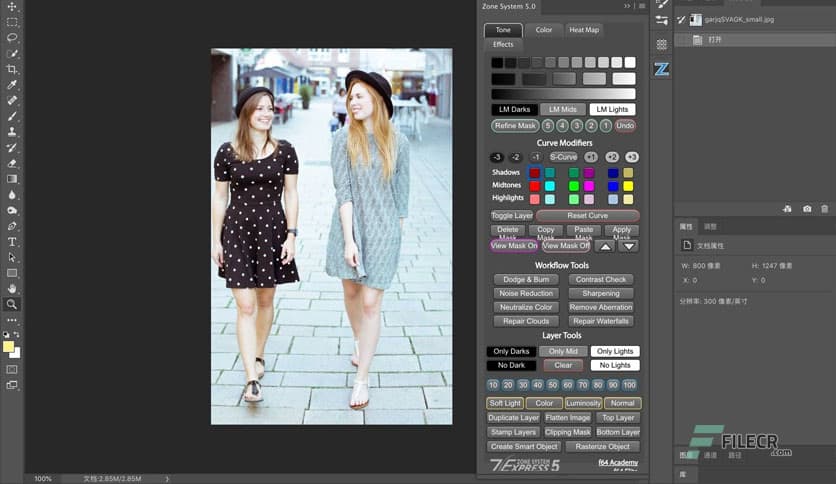Open the Effects tab

[x=503, y=44]
